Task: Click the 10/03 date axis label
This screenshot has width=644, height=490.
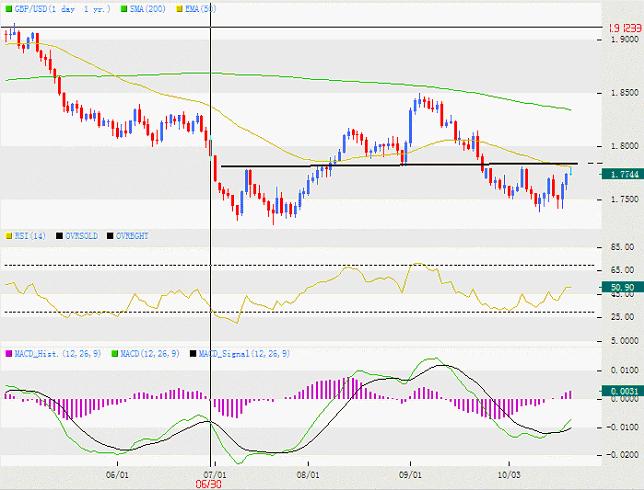Action: 509,475
